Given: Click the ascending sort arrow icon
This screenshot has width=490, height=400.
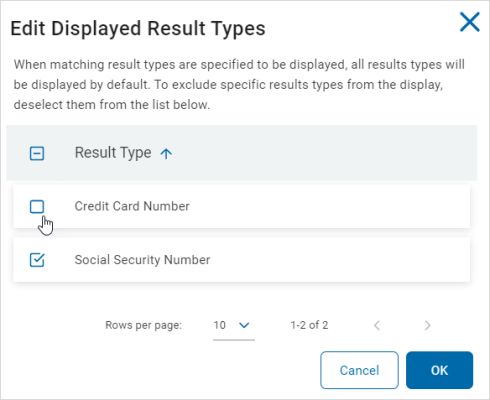Looking at the screenshot, I should pos(166,154).
